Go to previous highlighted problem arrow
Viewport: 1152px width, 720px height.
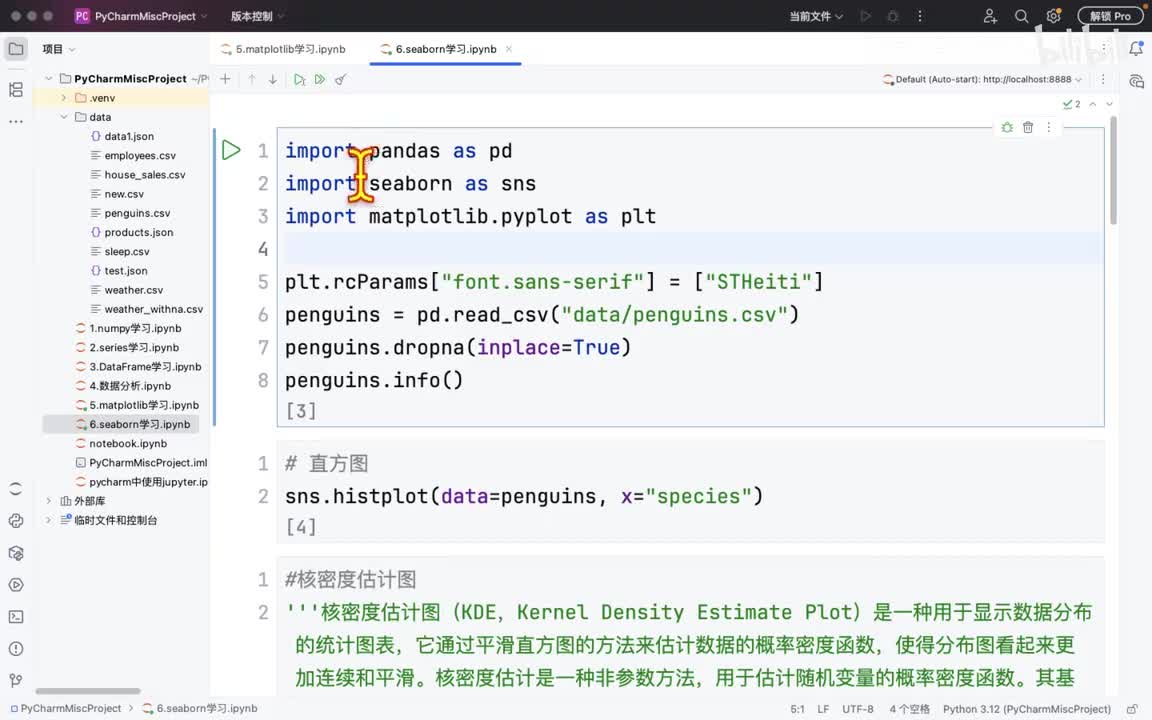click(x=1092, y=104)
